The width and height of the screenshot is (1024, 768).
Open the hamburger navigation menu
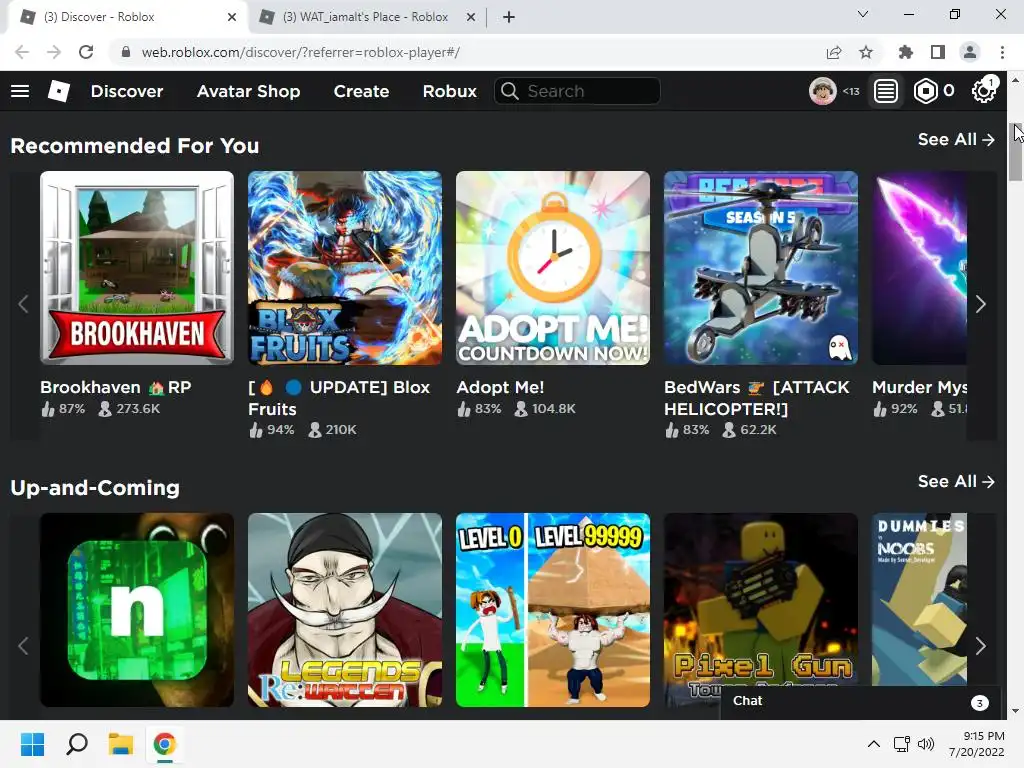point(20,91)
